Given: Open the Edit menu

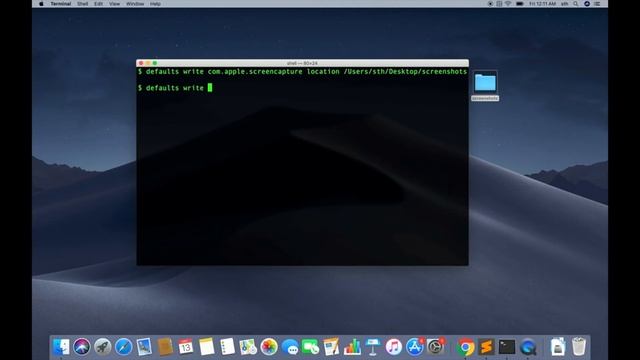Looking at the screenshot, I should point(98,4).
